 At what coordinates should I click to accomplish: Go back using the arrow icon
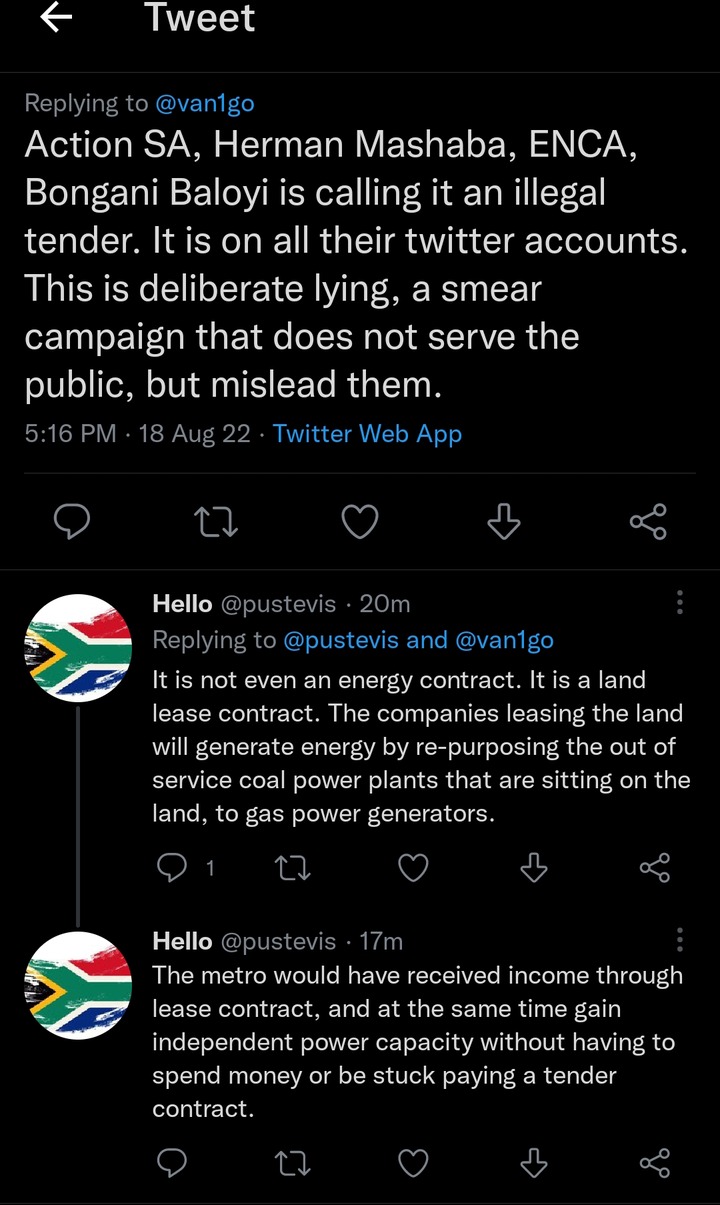click(x=57, y=18)
